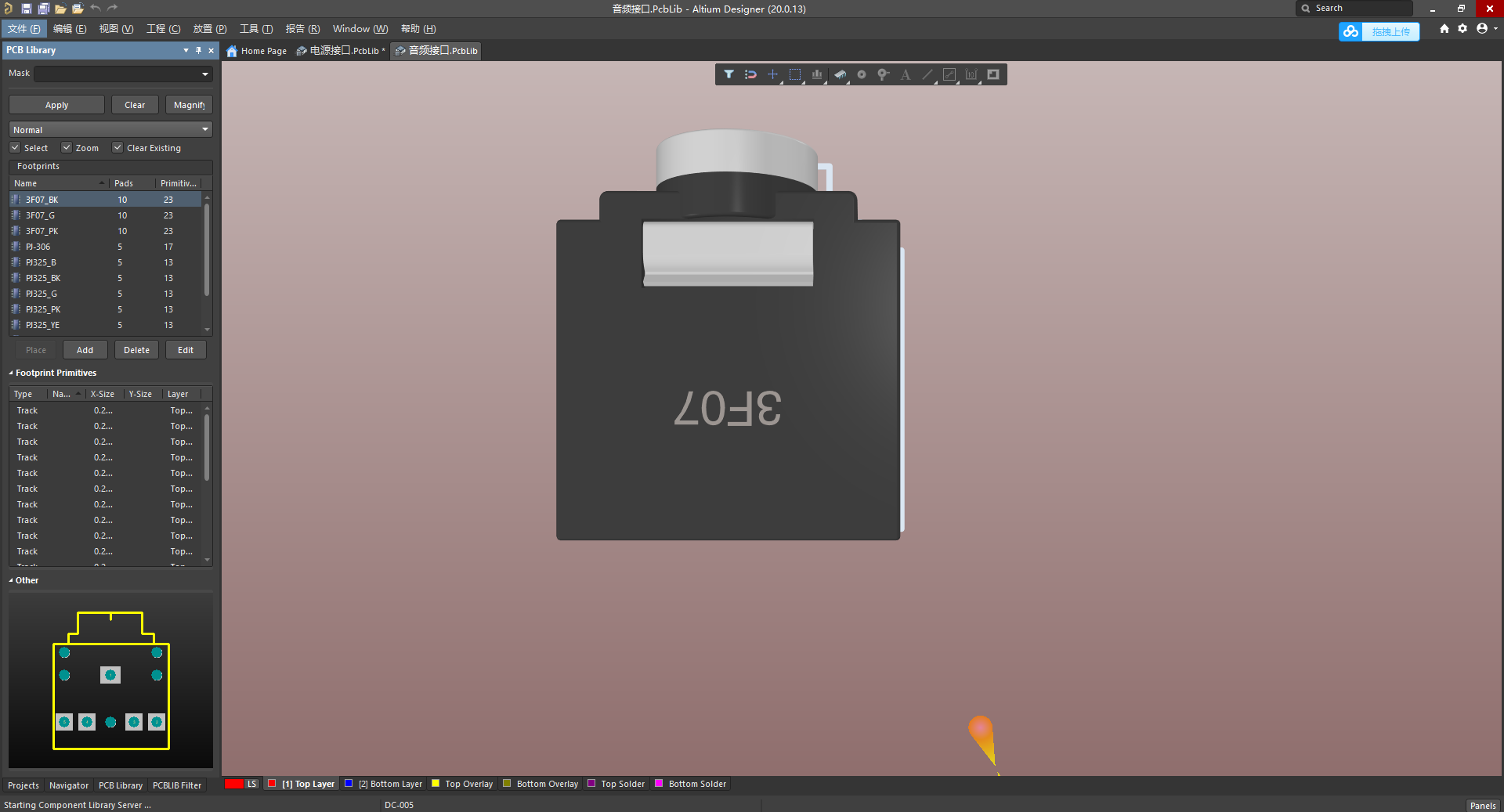Screen dimensions: 1504x812
Task: Click the Edit footprint button
Action: (186, 350)
